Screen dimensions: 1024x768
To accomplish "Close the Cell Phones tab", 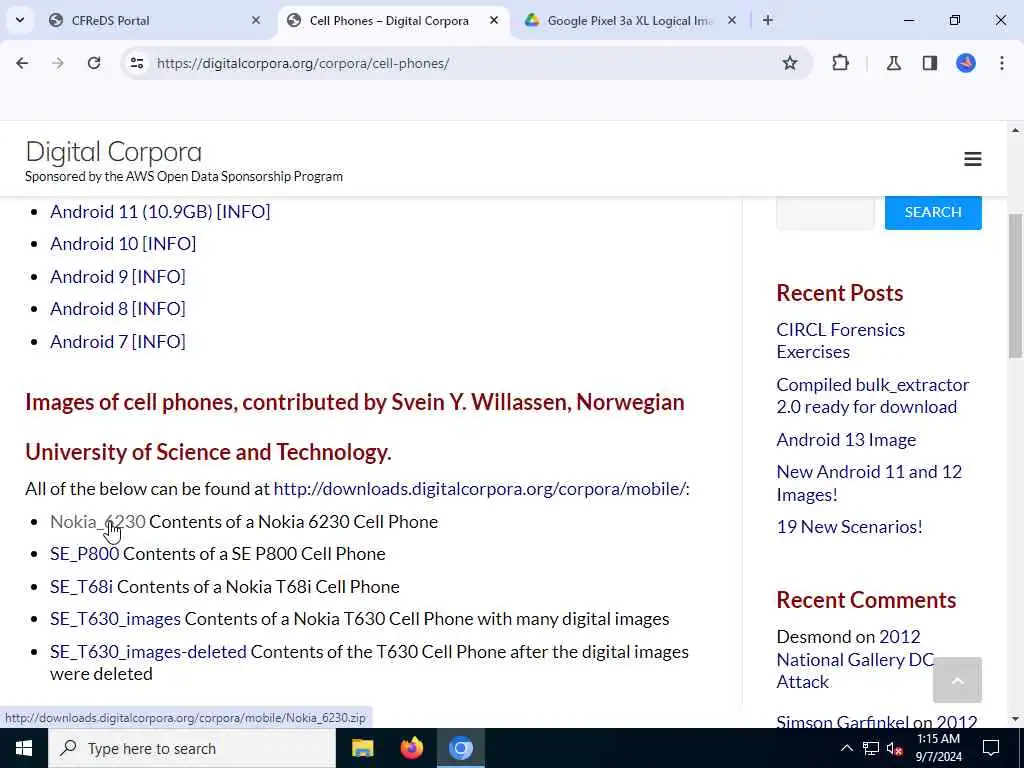I will (x=494, y=20).
